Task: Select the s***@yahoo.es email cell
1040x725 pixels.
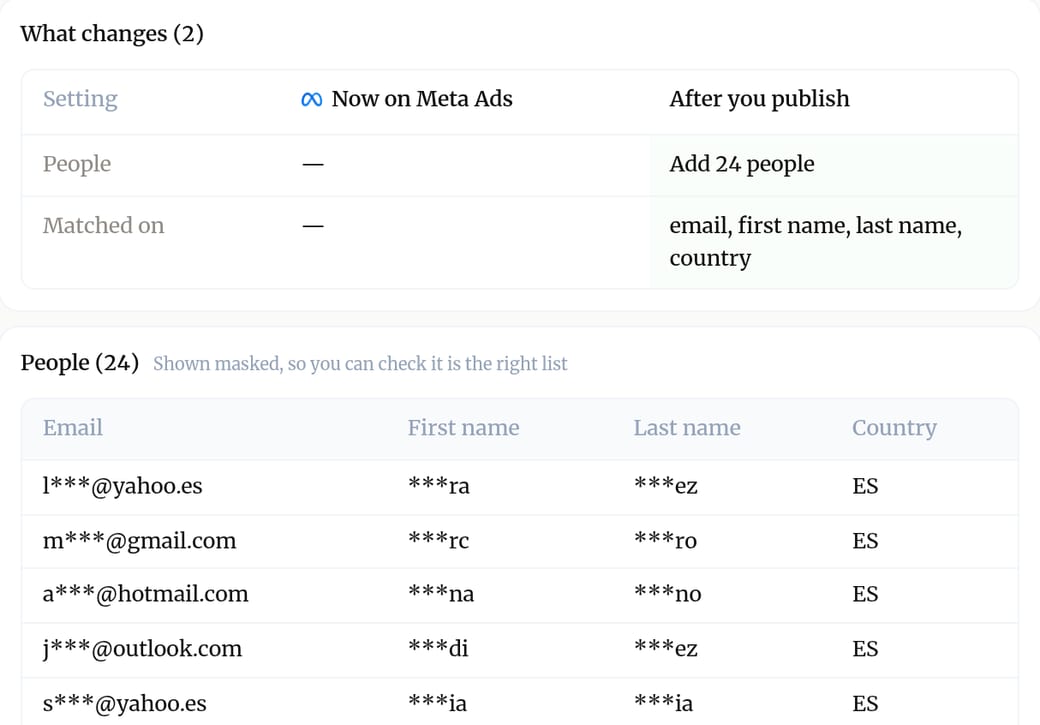Action: pyautogui.click(x=125, y=704)
